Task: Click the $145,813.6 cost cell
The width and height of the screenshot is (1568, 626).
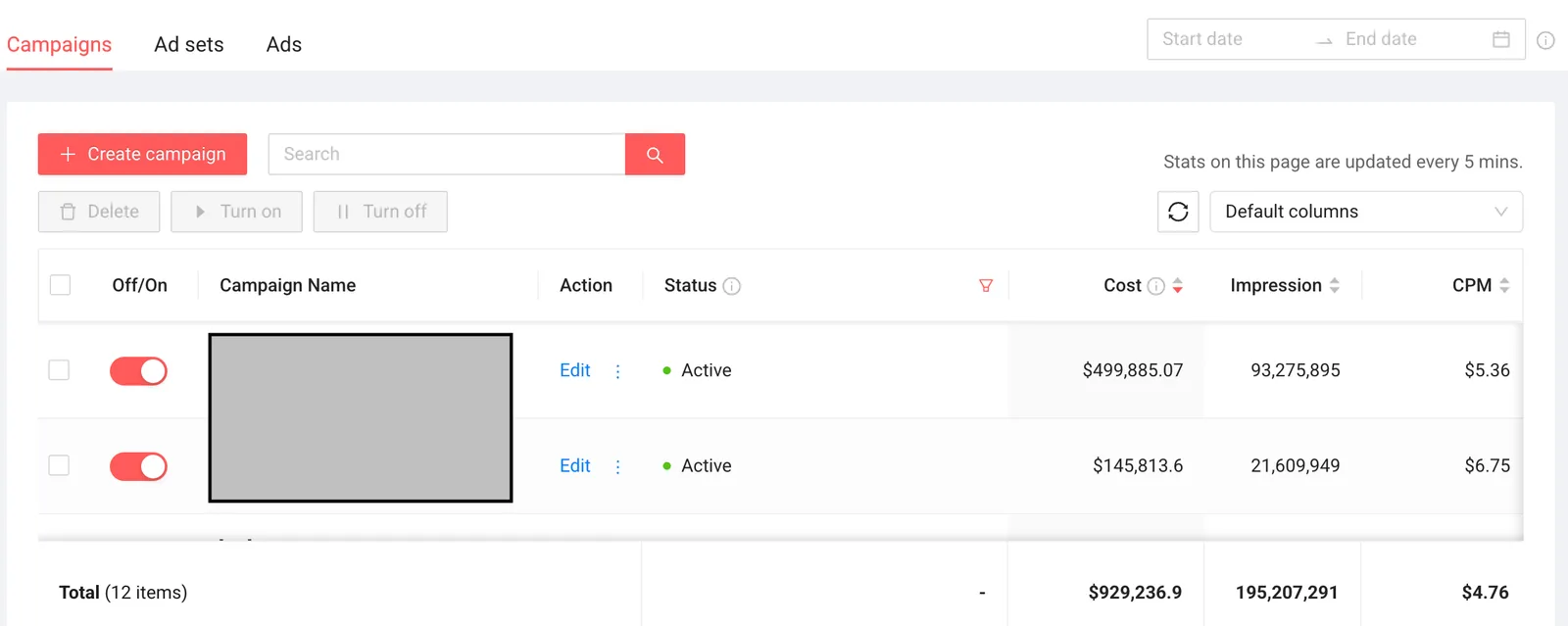Action: [1138, 465]
